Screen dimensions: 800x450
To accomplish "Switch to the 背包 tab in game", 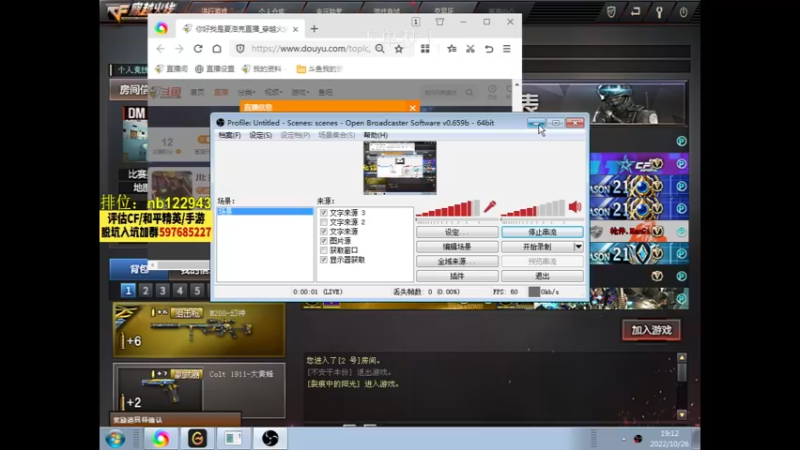I will tap(139, 269).
